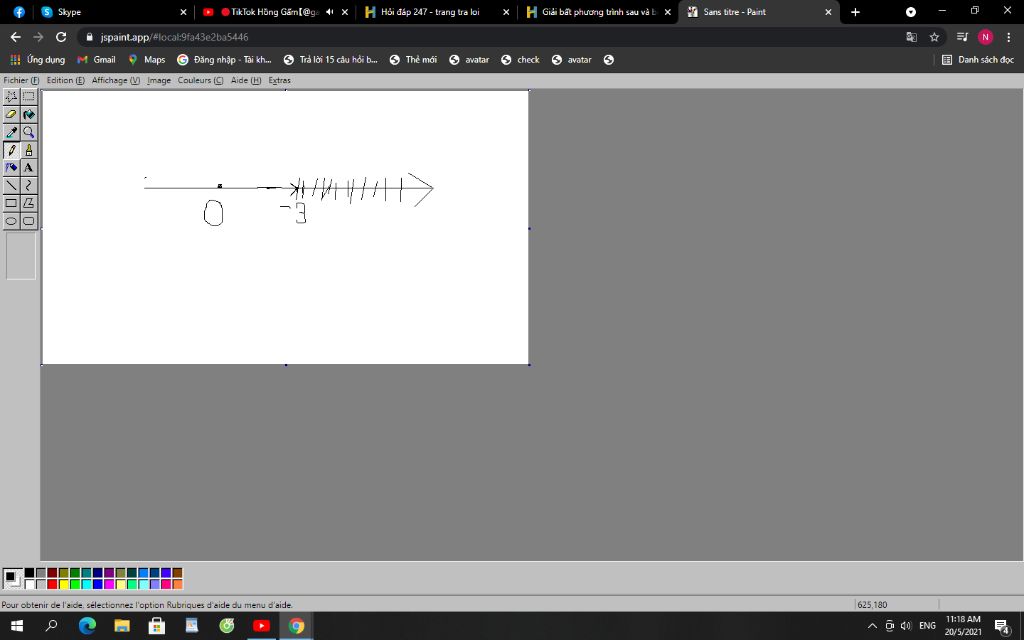Open the Windows Start menu
1024x640 pixels.
point(17,626)
